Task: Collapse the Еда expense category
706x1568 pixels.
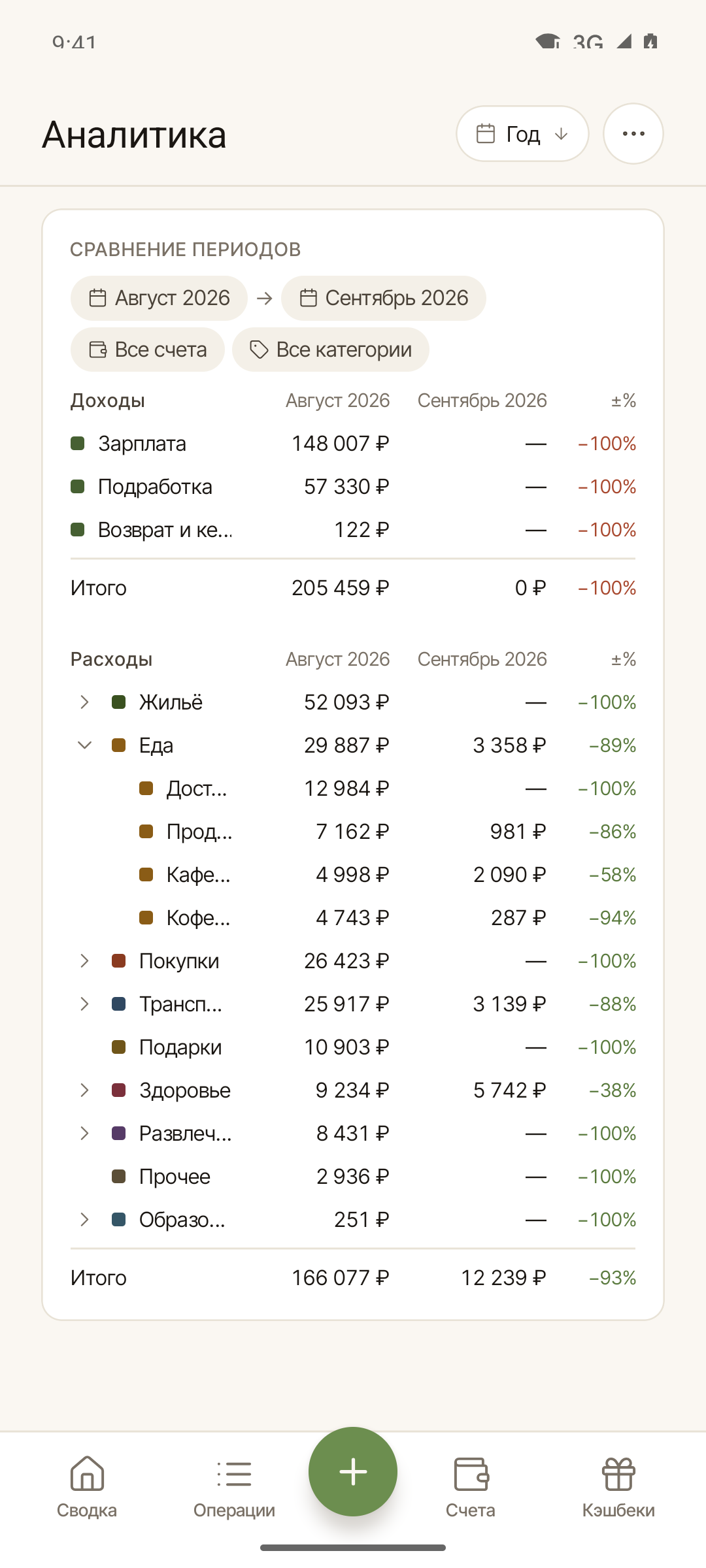Action: 84,745
